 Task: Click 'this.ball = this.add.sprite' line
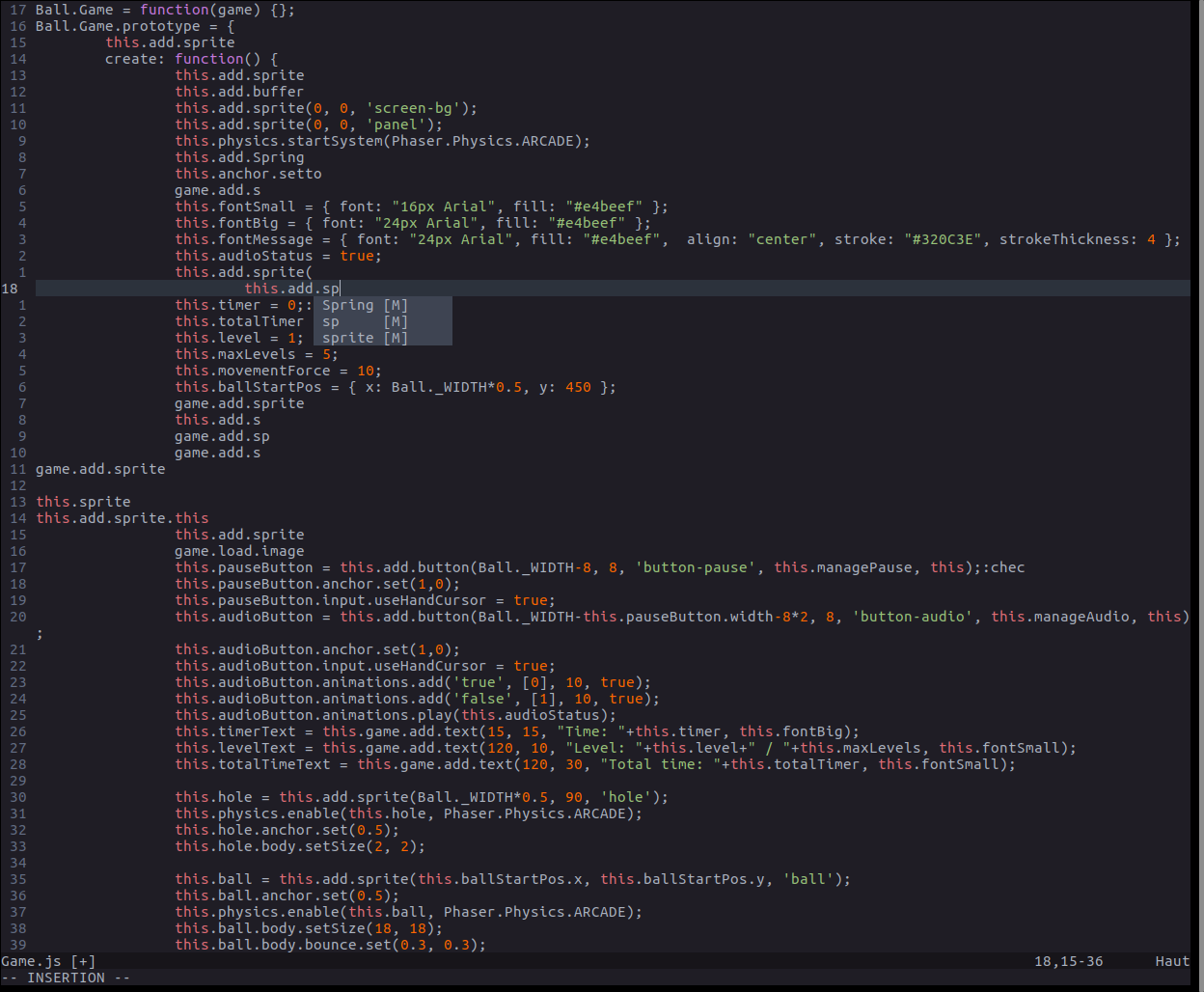click(512, 879)
